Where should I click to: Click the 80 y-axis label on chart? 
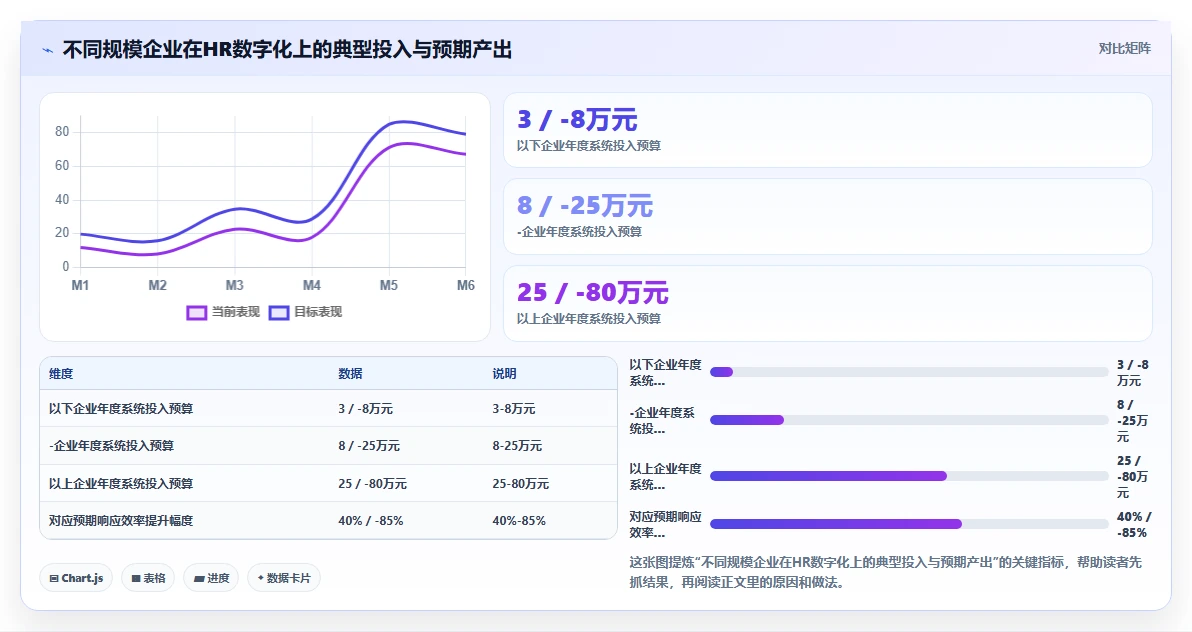pyautogui.click(x=62, y=132)
